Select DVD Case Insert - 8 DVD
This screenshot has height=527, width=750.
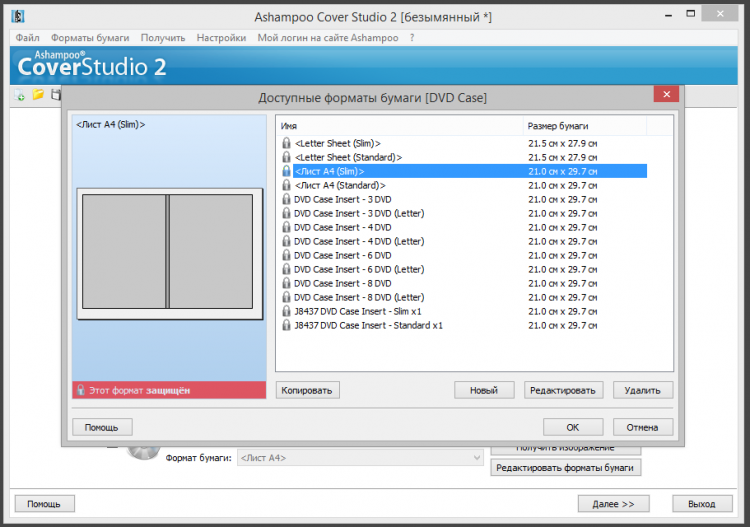click(x=342, y=283)
